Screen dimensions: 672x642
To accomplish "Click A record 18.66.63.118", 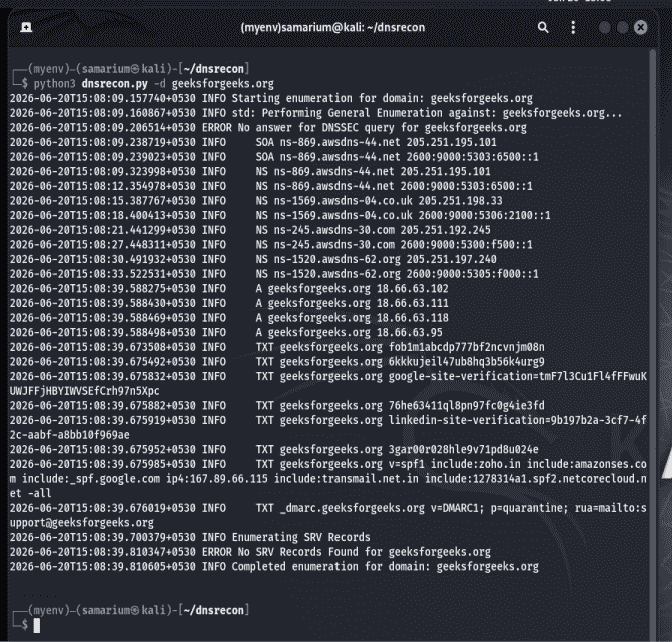I will pyautogui.click(x=229, y=318).
